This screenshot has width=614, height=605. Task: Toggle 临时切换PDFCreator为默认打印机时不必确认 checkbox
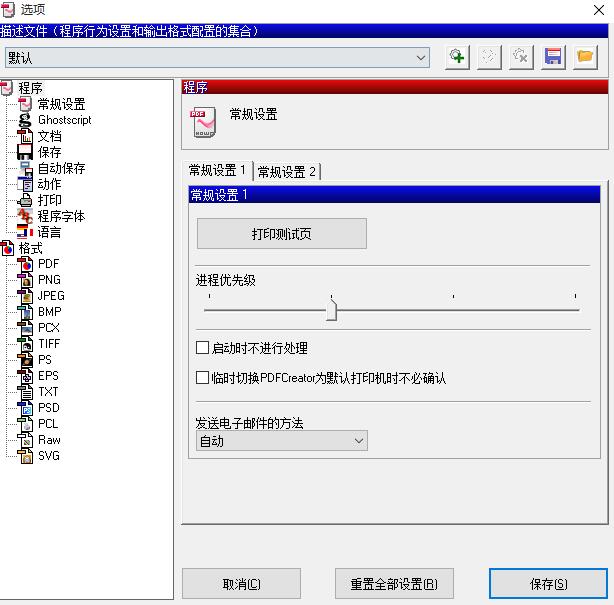coord(202,378)
